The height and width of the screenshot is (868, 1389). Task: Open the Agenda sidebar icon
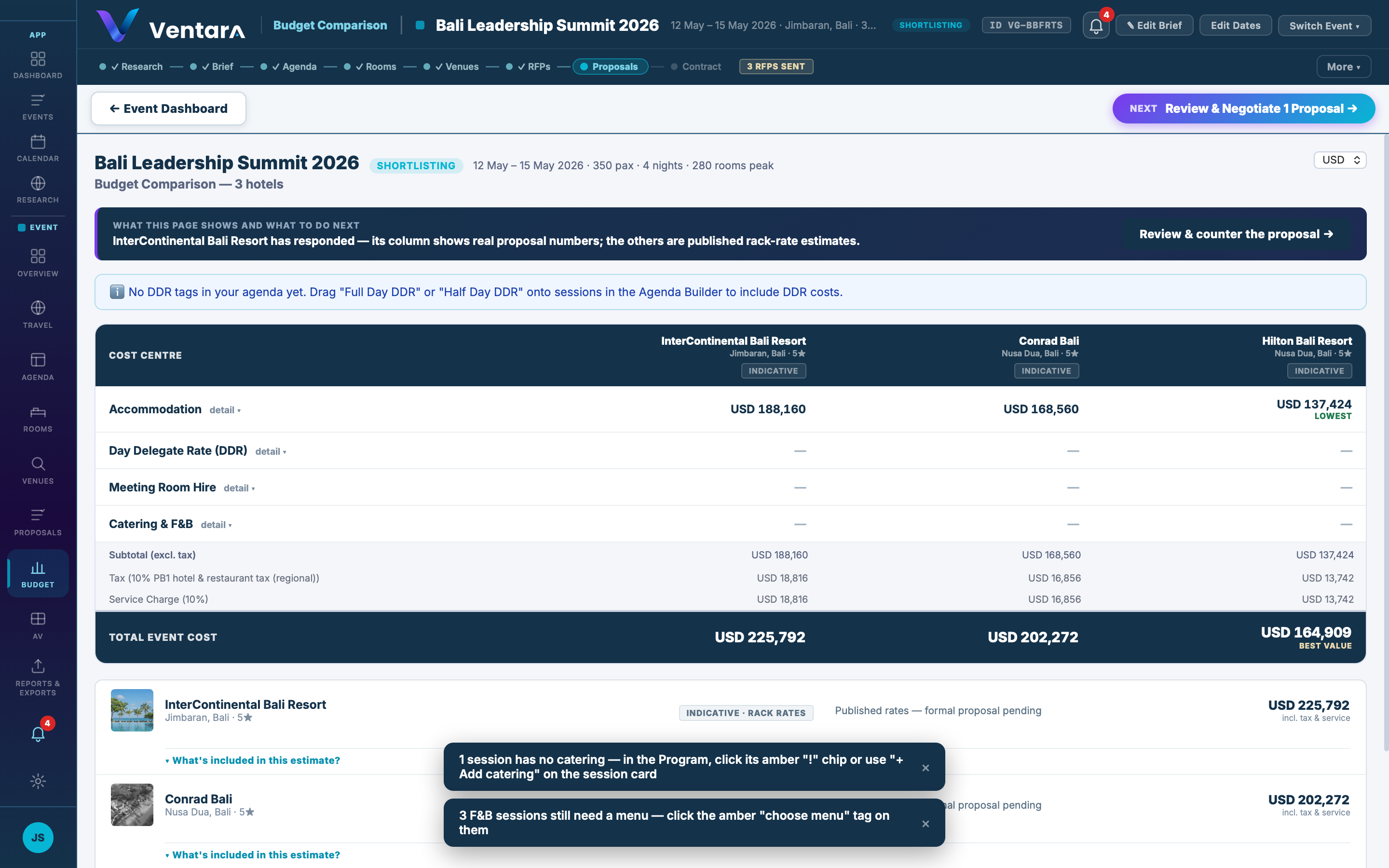click(38, 366)
